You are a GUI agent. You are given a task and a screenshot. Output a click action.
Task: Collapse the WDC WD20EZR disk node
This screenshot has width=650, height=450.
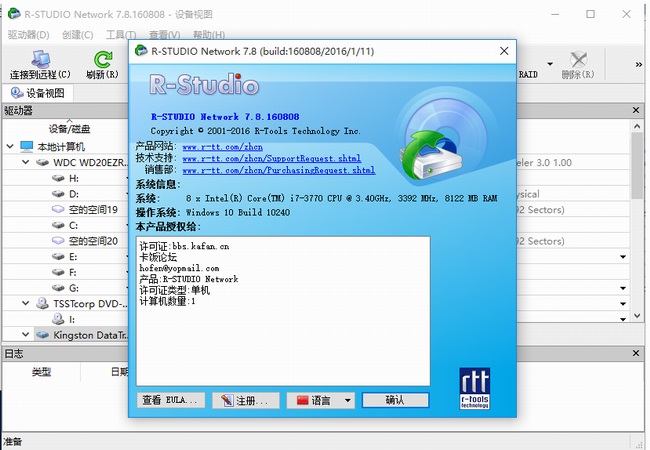point(25,162)
